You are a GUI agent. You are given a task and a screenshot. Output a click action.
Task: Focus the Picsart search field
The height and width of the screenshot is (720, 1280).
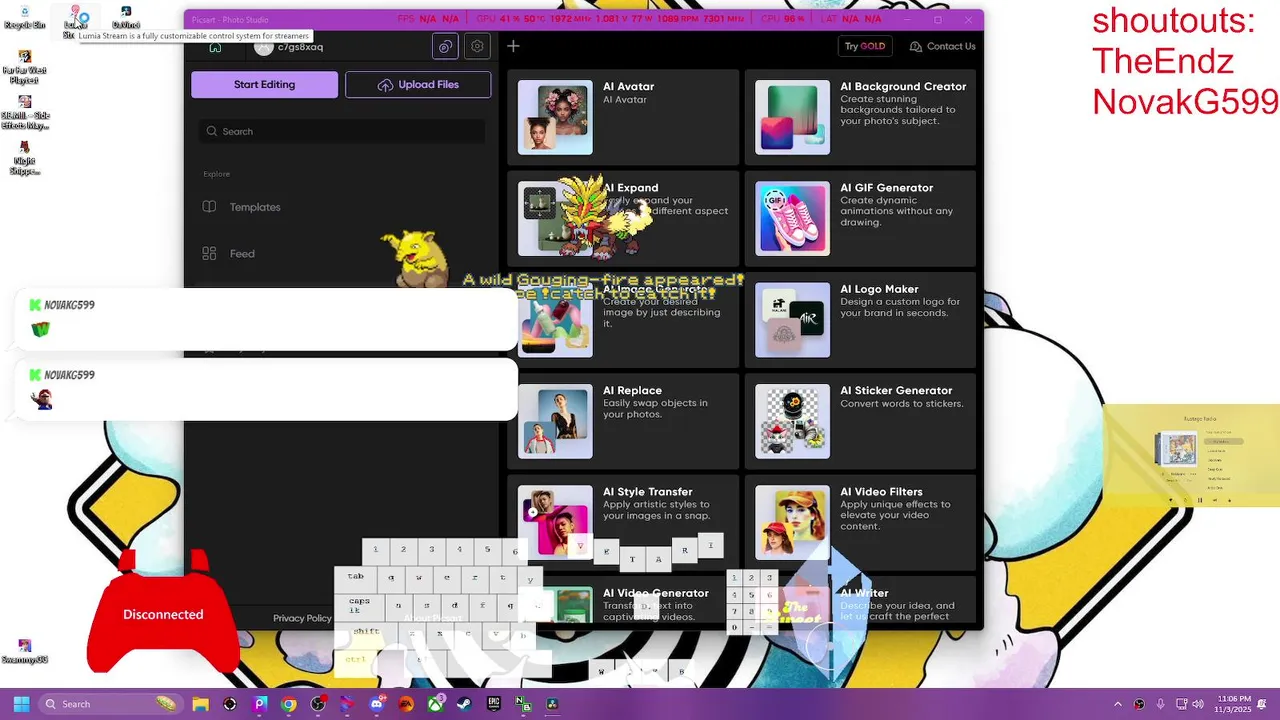click(341, 131)
